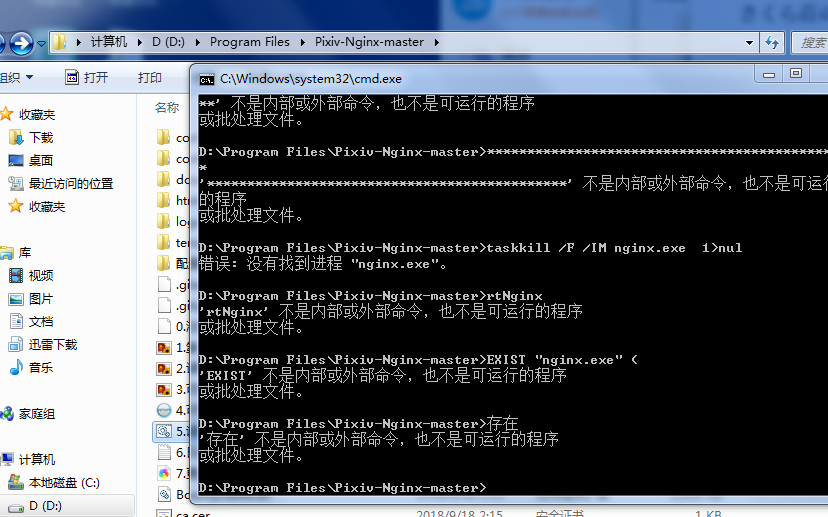Screen dimensions: 828x517
Task: Select text file numbered 6.
Action: coord(173,453)
